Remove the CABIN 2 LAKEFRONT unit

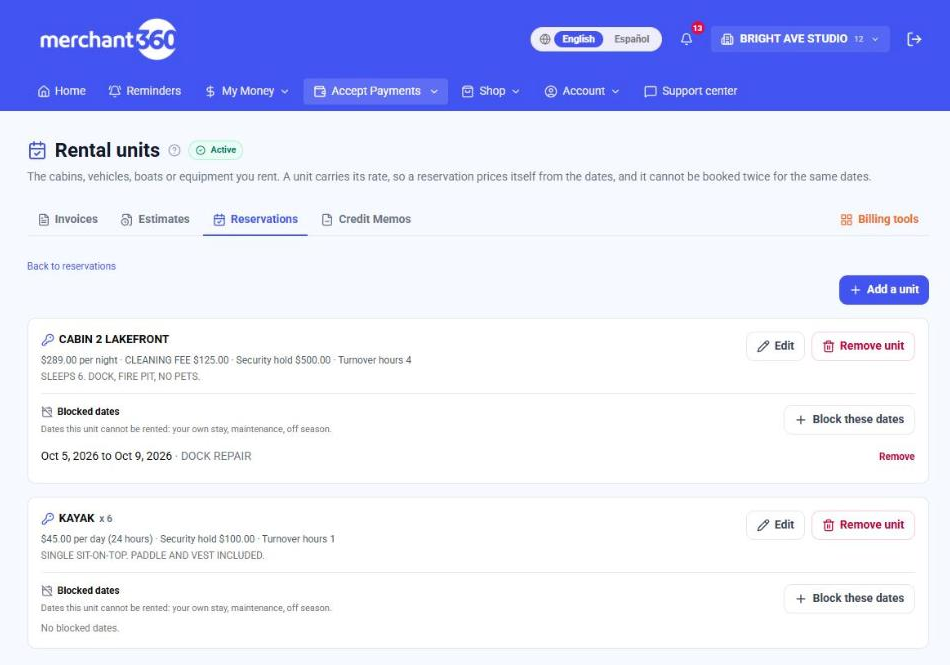tap(863, 346)
